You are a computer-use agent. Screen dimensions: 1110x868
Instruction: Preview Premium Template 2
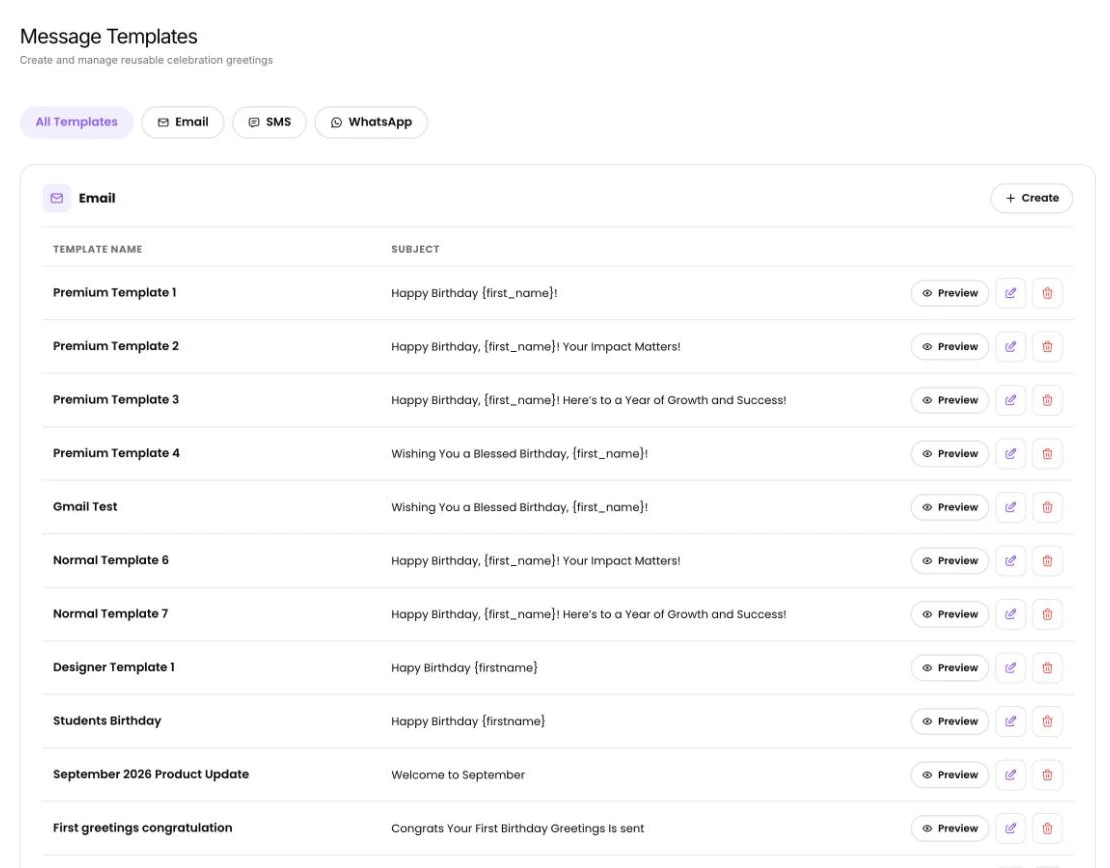[x=949, y=346]
